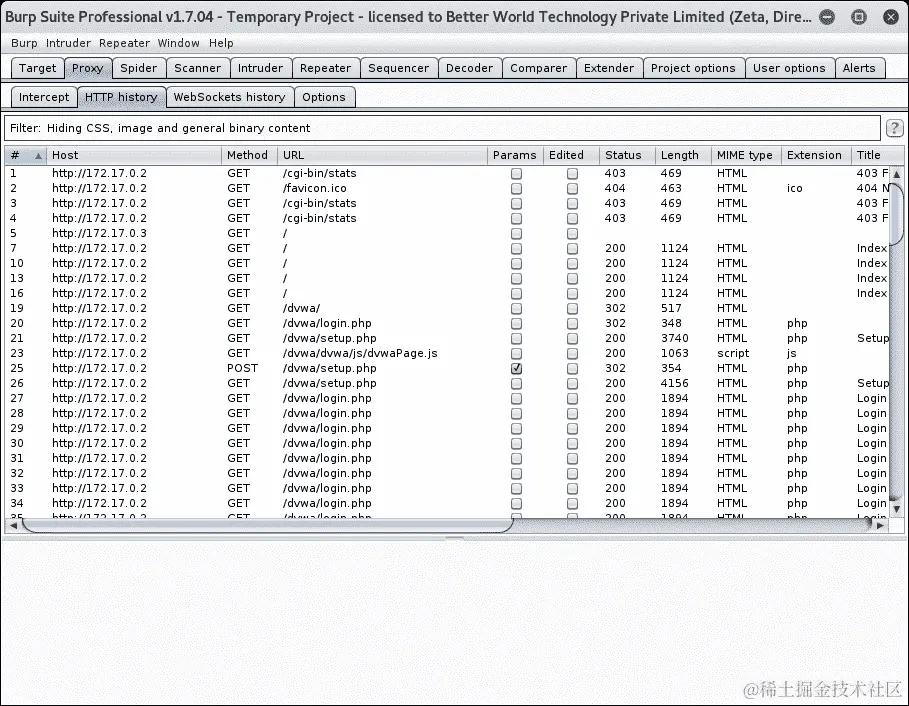This screenshot has width=909, height=706.
Task: Sort by the URL column header
Action: tap(383, 155)
